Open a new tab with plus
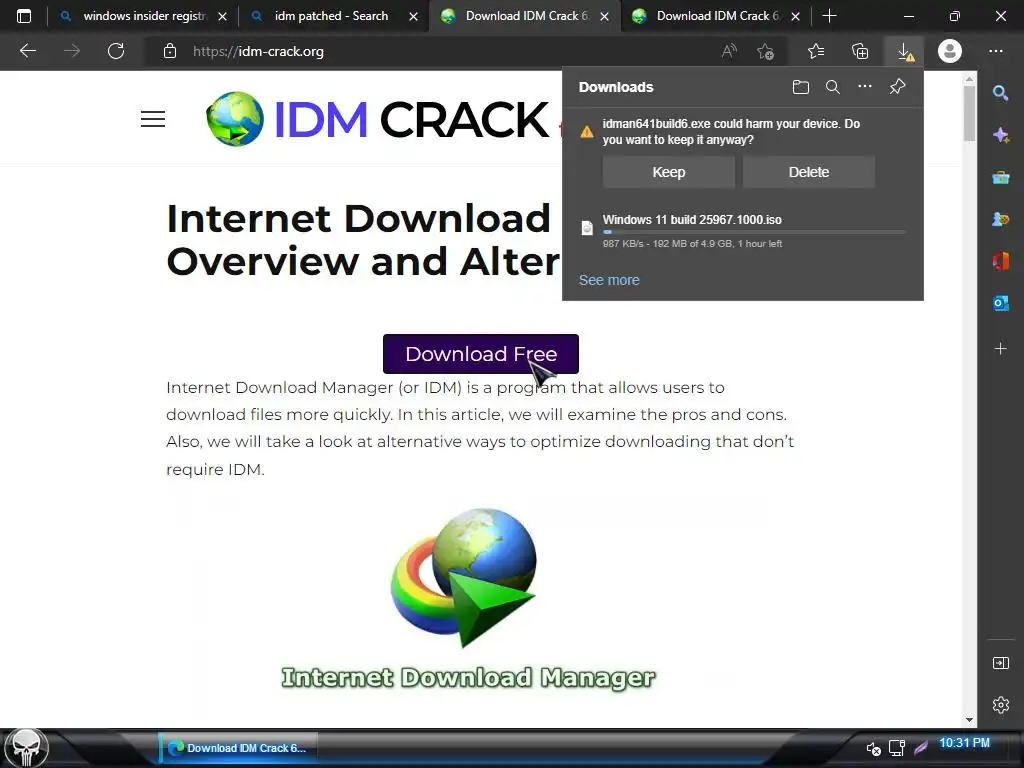The height and width of the screenshot is (768, 1024). (829, 16)
